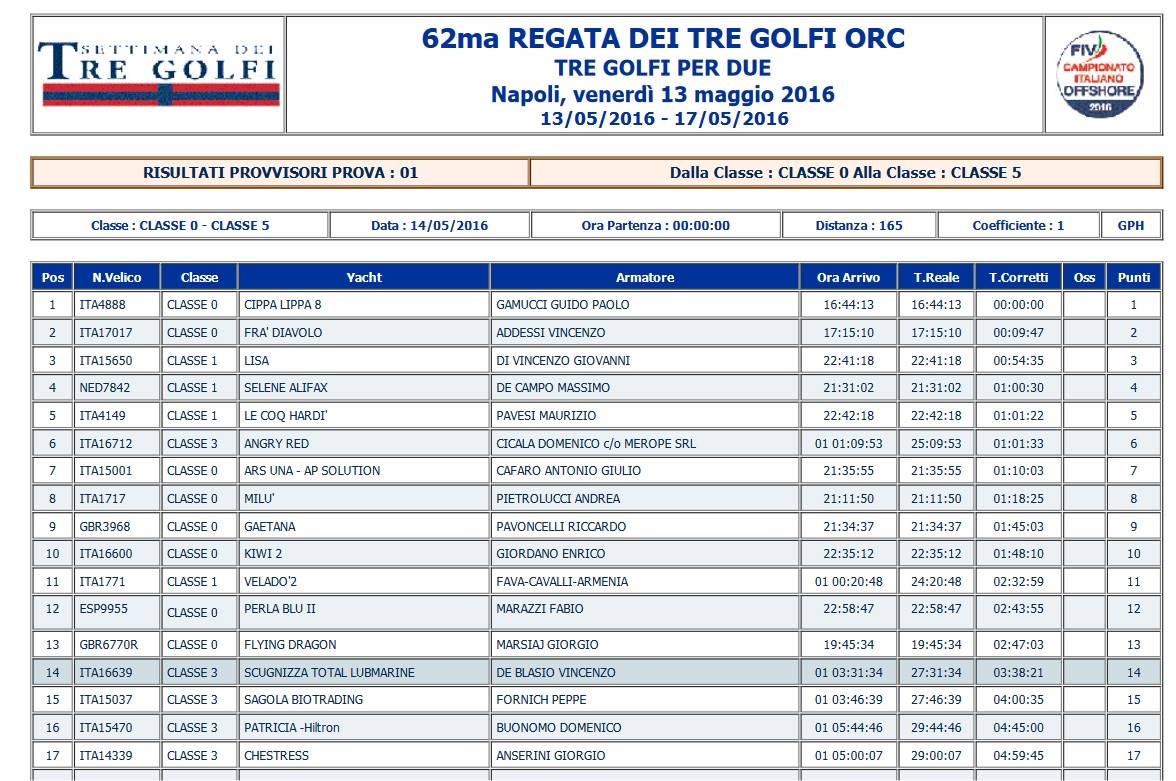
Task: Click sail number GBR3968
Action: click(x=105, y=527)
